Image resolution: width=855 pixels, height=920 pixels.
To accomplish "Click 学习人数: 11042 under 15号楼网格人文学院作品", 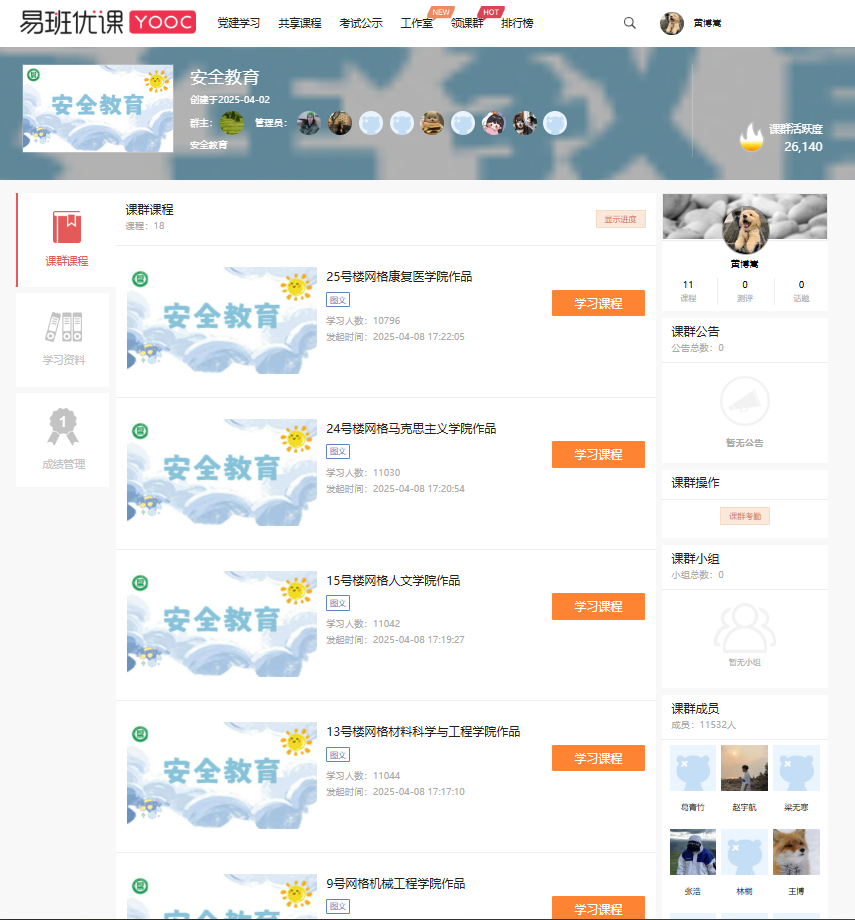I will pyautogui.click(x=363, y=623).
